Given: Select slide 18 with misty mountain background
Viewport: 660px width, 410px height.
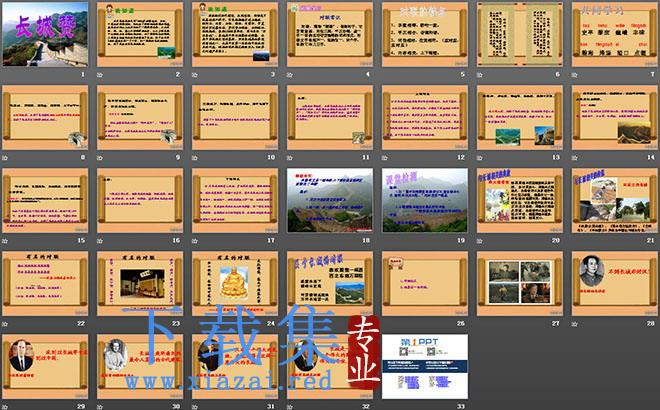Looking at the screenshot, I should tap(330, 200).
